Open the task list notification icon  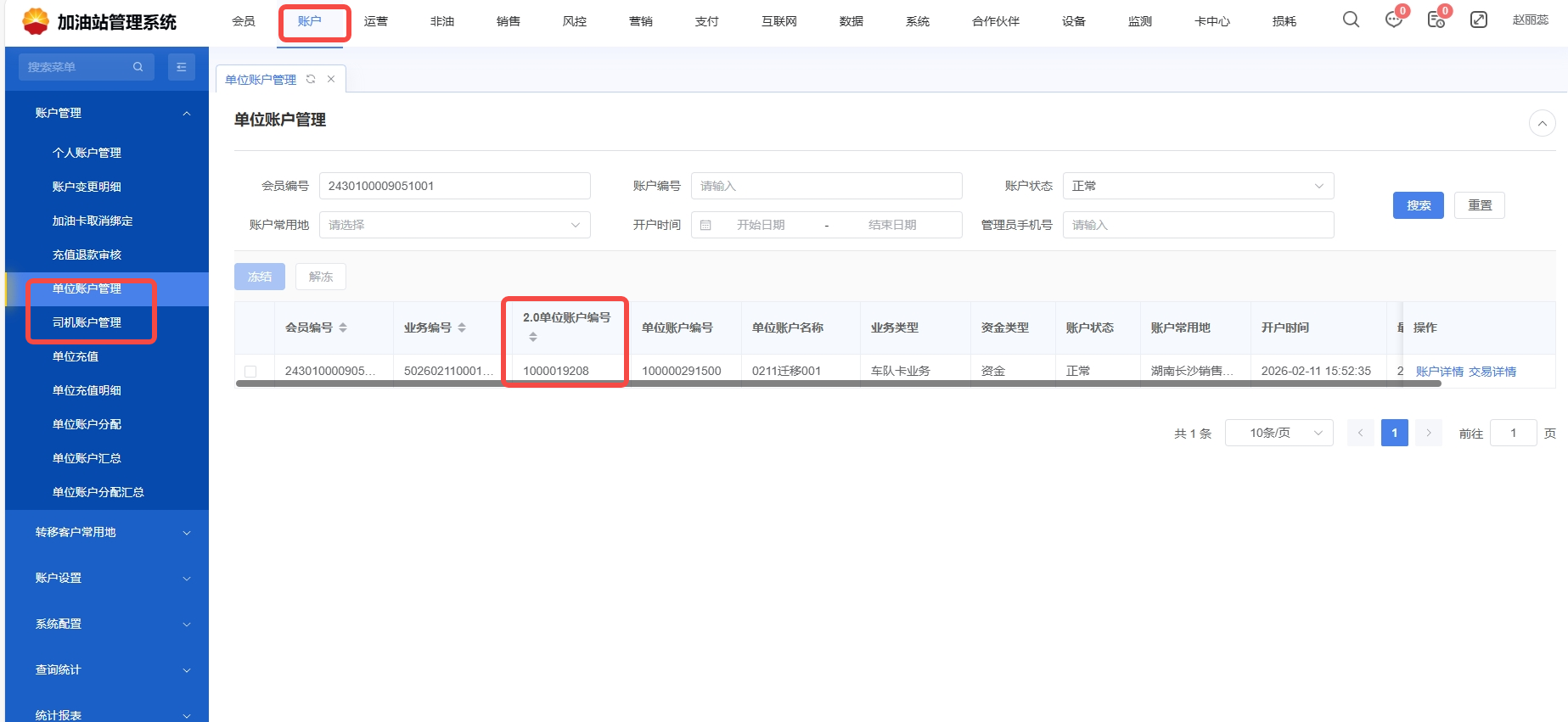(1436, 20)
